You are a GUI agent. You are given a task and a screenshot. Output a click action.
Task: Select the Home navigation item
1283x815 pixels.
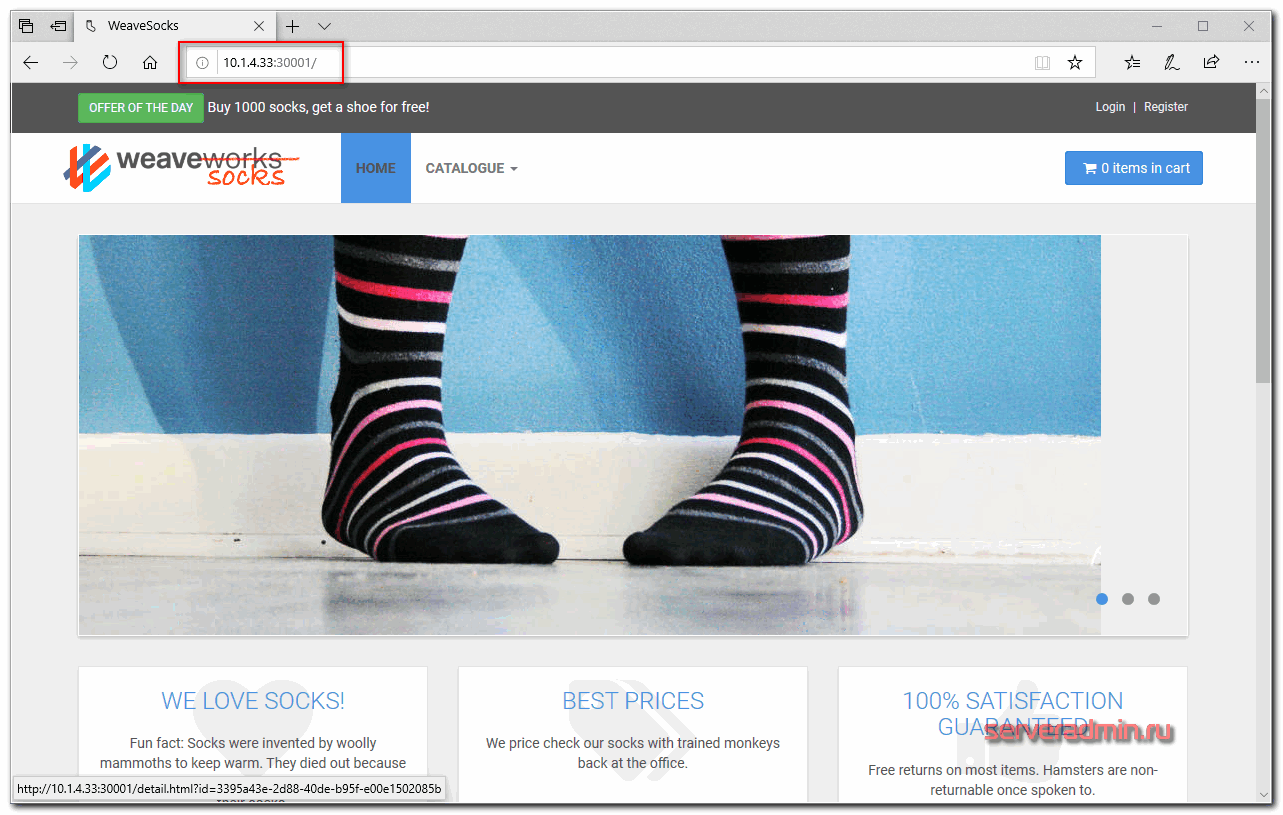click(x=376, y=168)
